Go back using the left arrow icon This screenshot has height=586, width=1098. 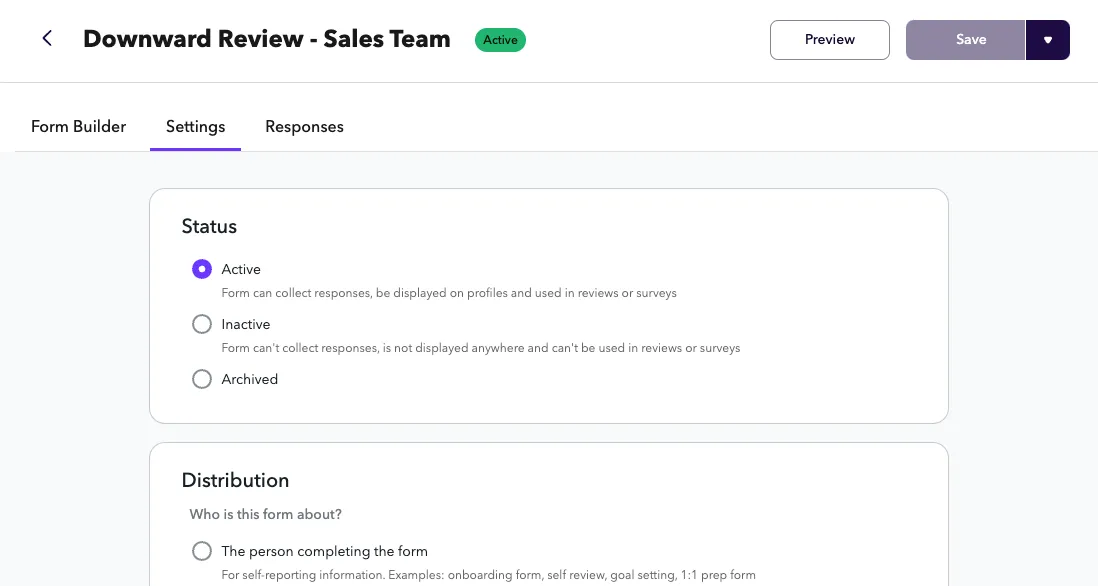47,39
